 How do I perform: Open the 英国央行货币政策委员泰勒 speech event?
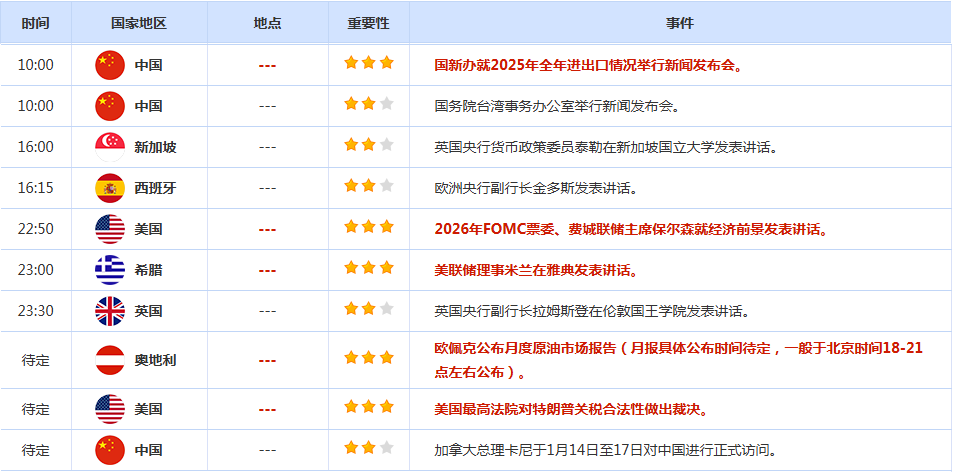tap(607, 147)
